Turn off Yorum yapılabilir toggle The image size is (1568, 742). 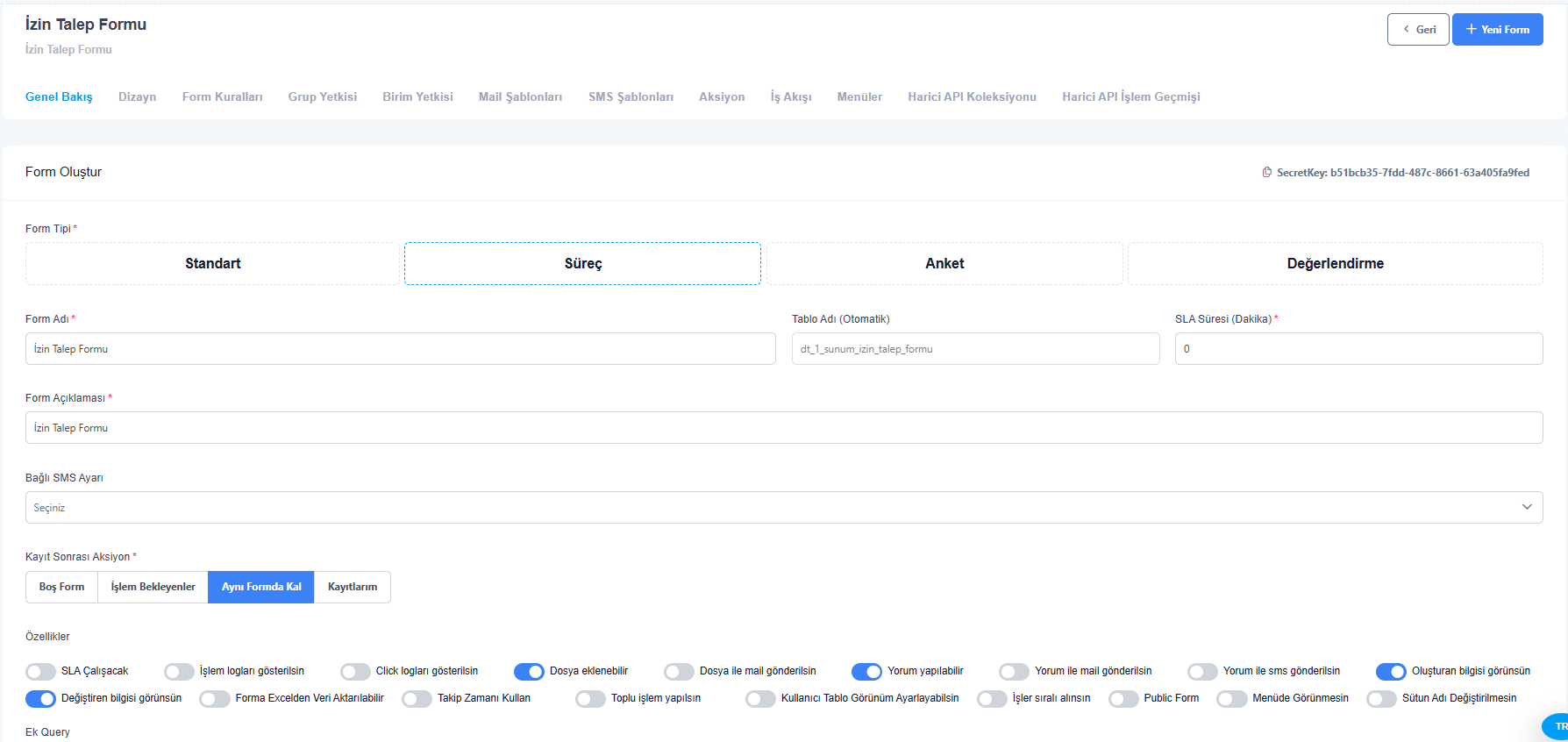[x=866, y=672]
